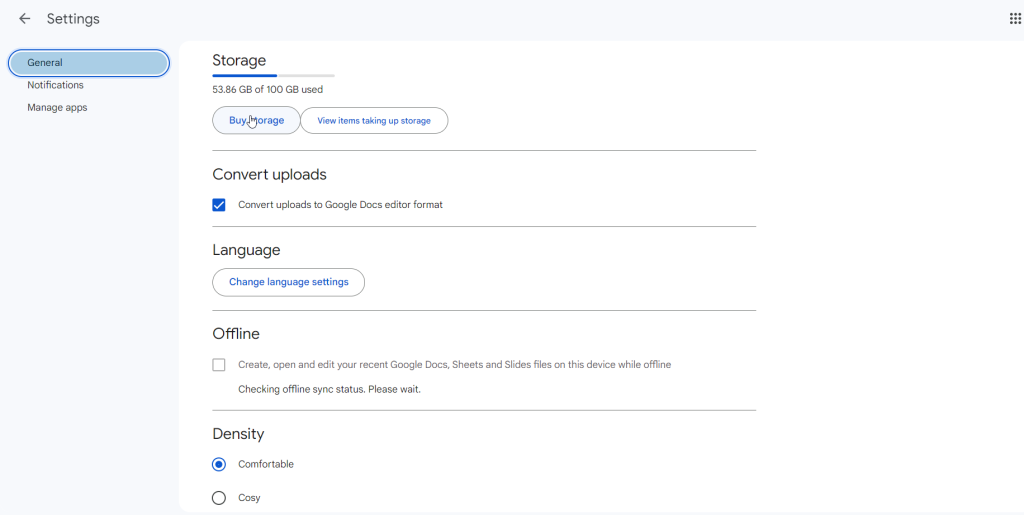Click the back arrow next to Settings
Screen dimensions: 1024x515
tap(25, 19)
